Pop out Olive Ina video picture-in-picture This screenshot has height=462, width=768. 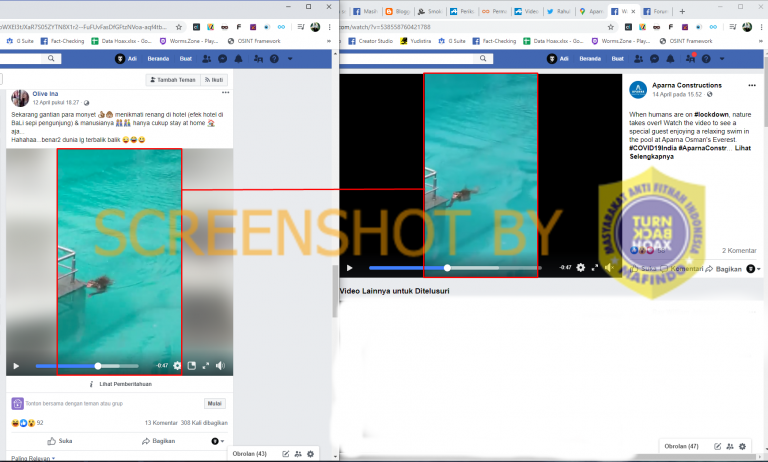pos(192,365)
